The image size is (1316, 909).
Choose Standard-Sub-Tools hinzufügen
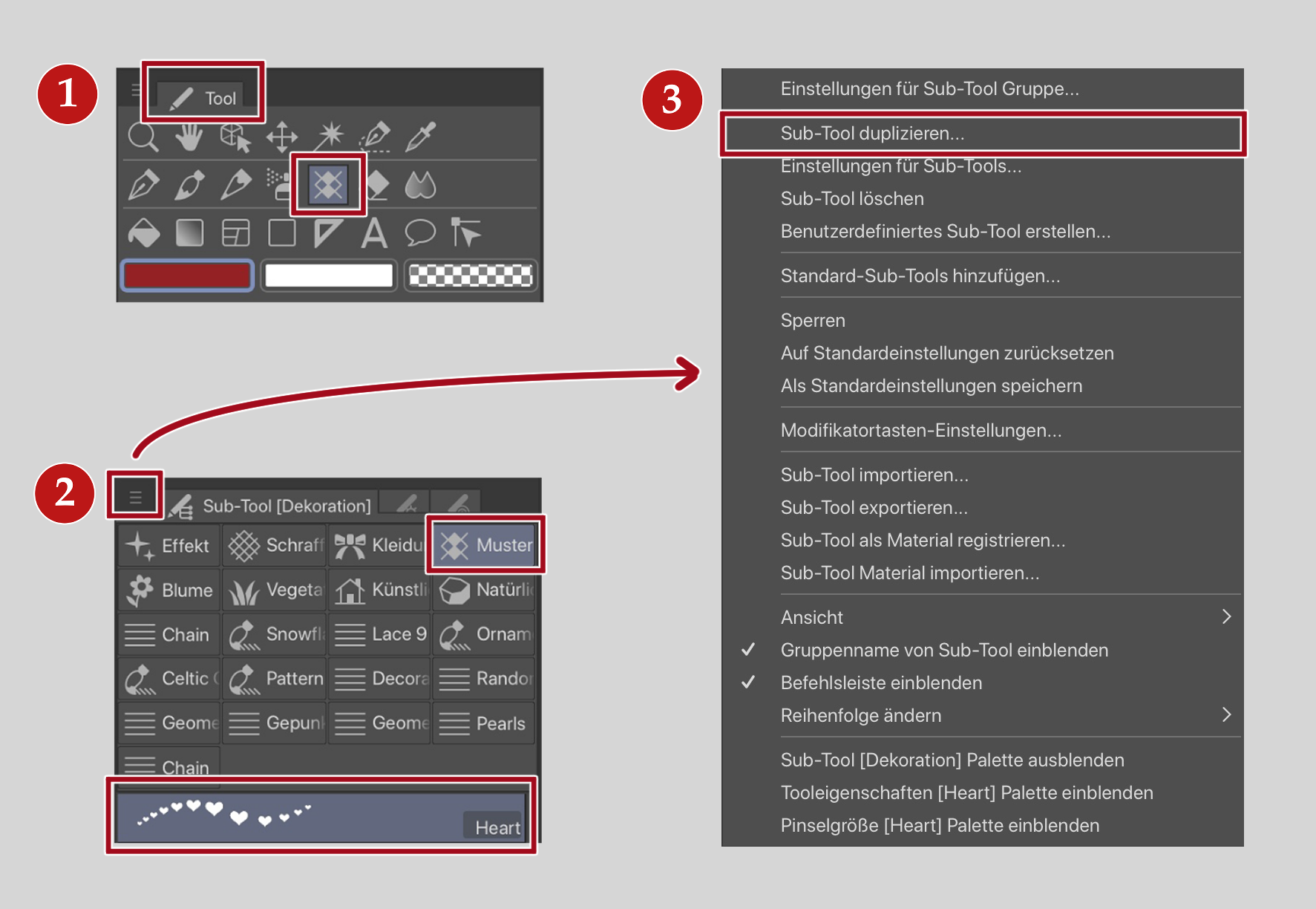pyautogui.click(x=982, y=276)
